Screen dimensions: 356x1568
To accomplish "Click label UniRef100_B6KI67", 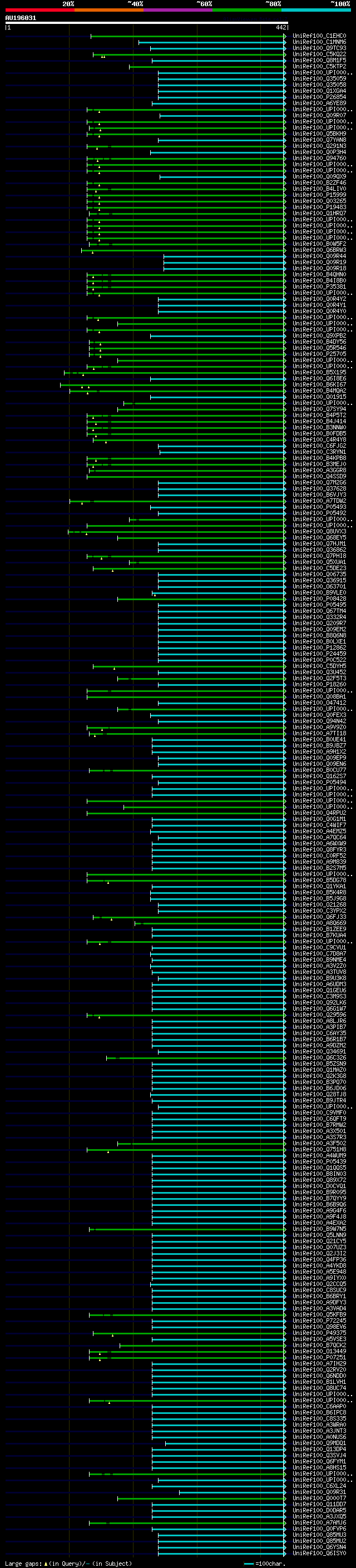I will [319, 385].
